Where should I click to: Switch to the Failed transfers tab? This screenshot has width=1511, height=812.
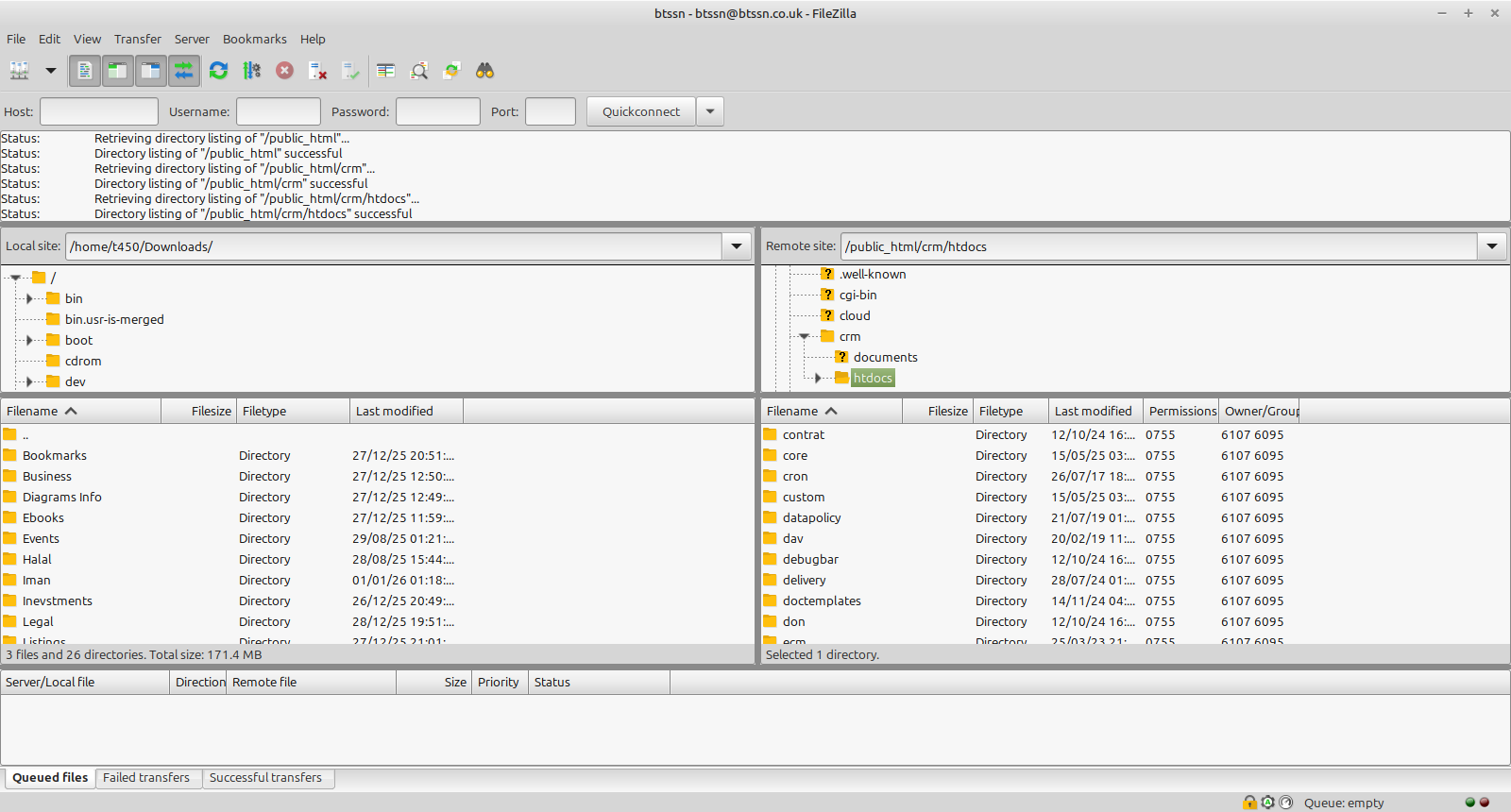pos(146,778)
